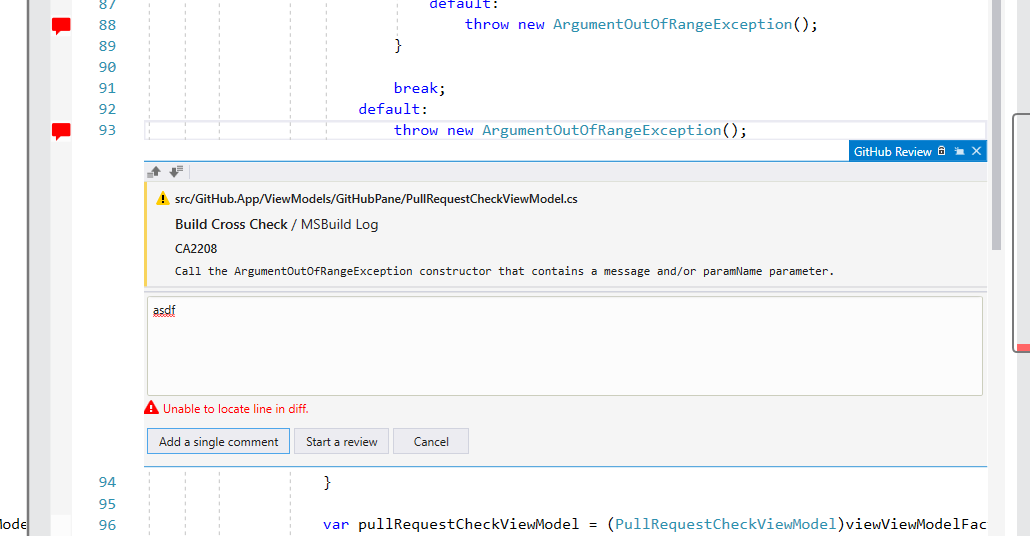Click the Unable to locate line in diff message
Image resolution: width=1030 pixels, height=536 pixels.
tap(235, 409)
